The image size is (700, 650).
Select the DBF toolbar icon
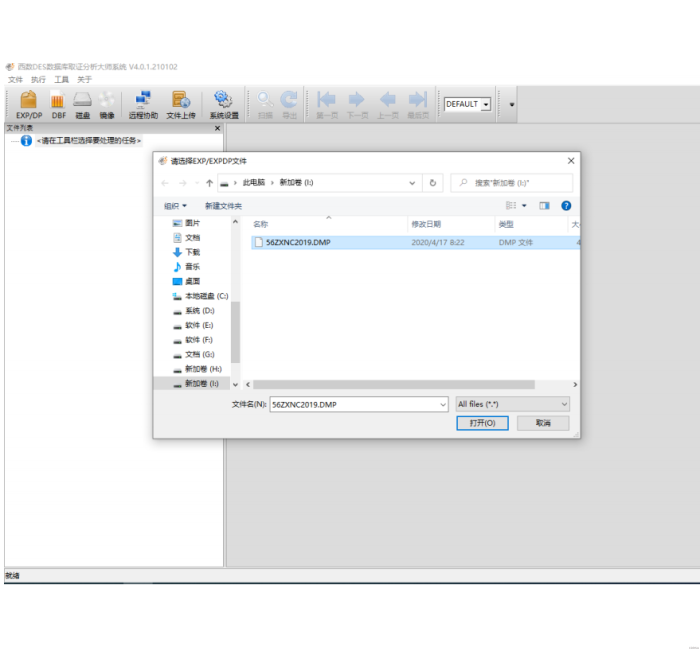58,105
